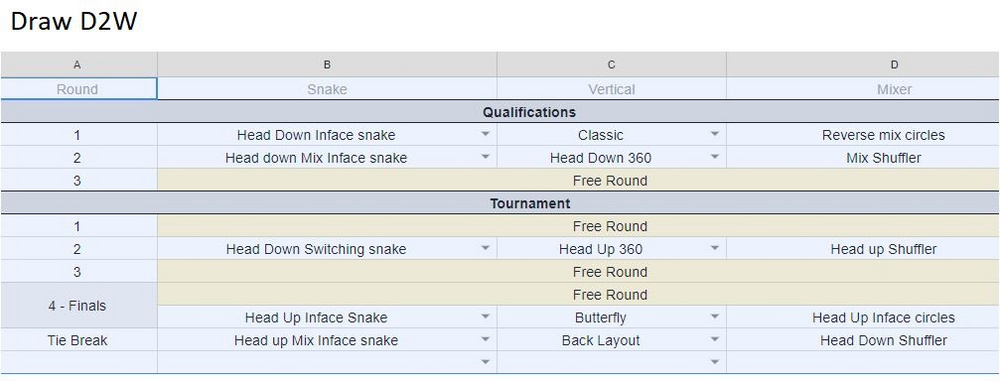1000x381 pixels.
Task: Open dropdown for Head down Mix Inface snake
Action: (485, 158)
